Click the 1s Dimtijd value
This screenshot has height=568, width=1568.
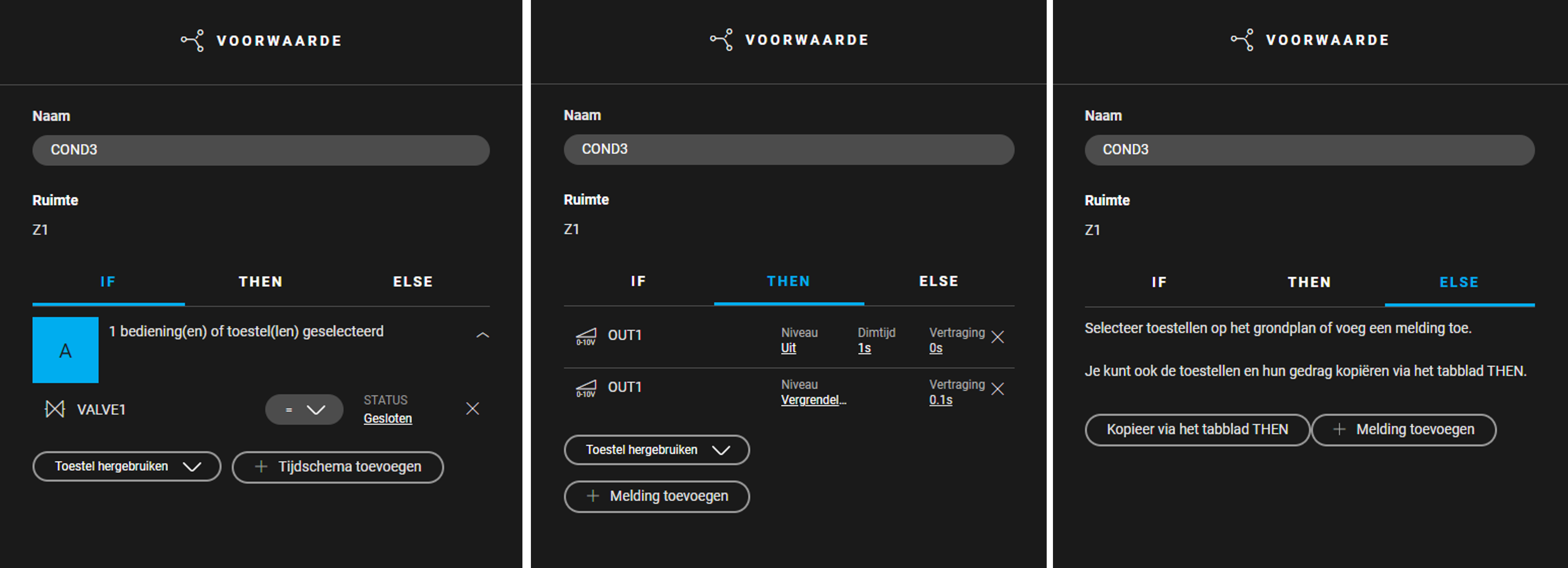(864, 348)
